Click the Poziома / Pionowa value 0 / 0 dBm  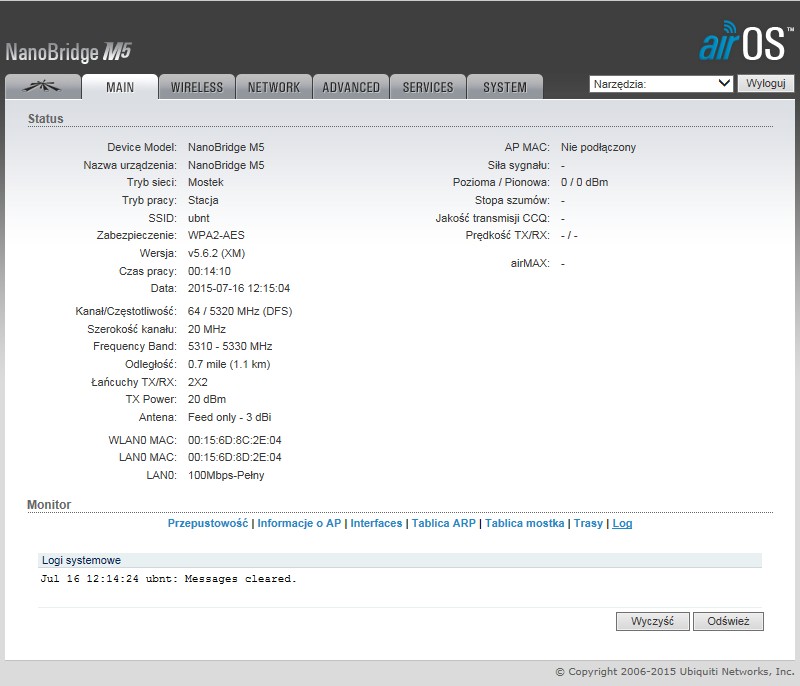(584, 183)
